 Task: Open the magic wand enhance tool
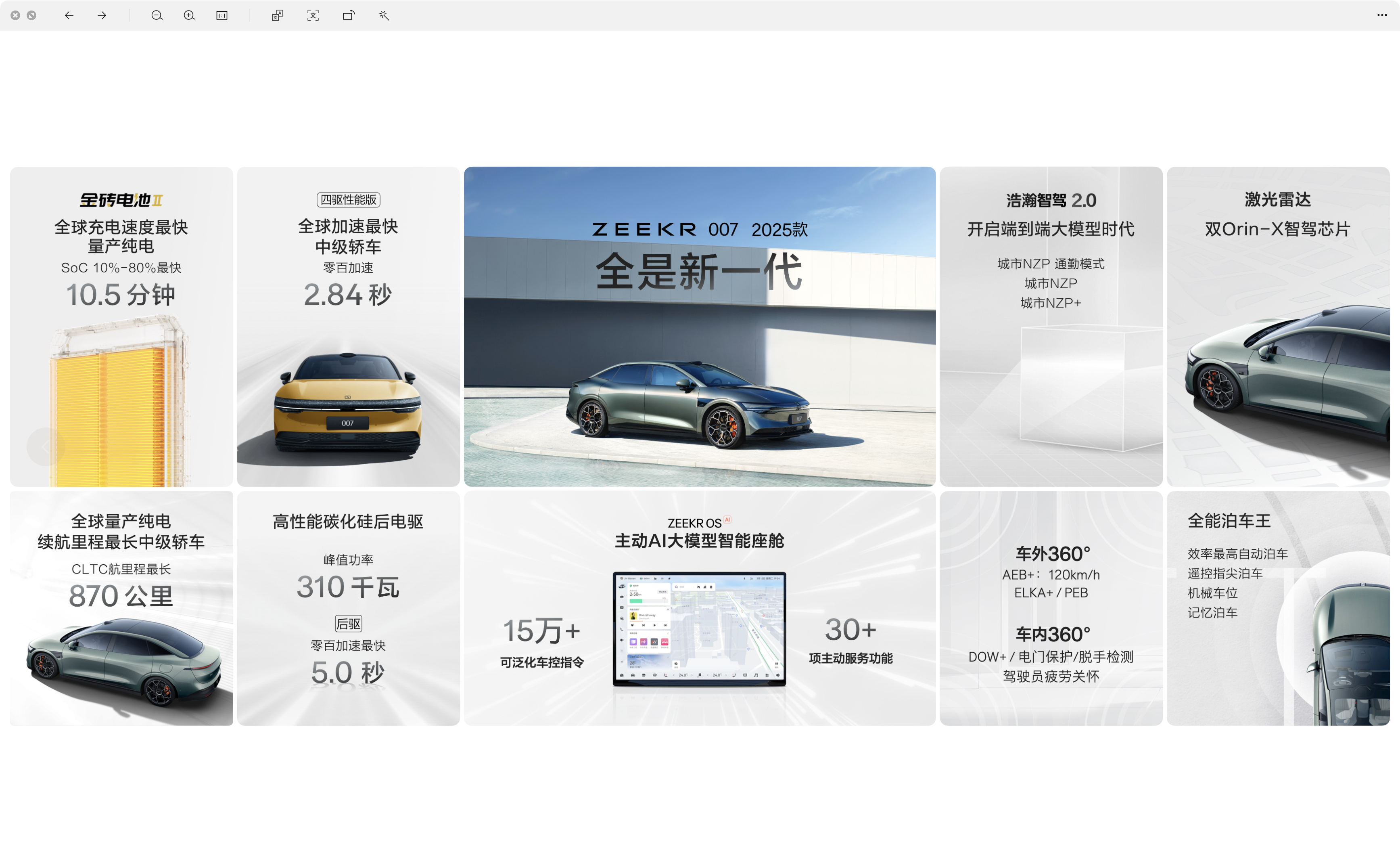(x=384, y=15)
